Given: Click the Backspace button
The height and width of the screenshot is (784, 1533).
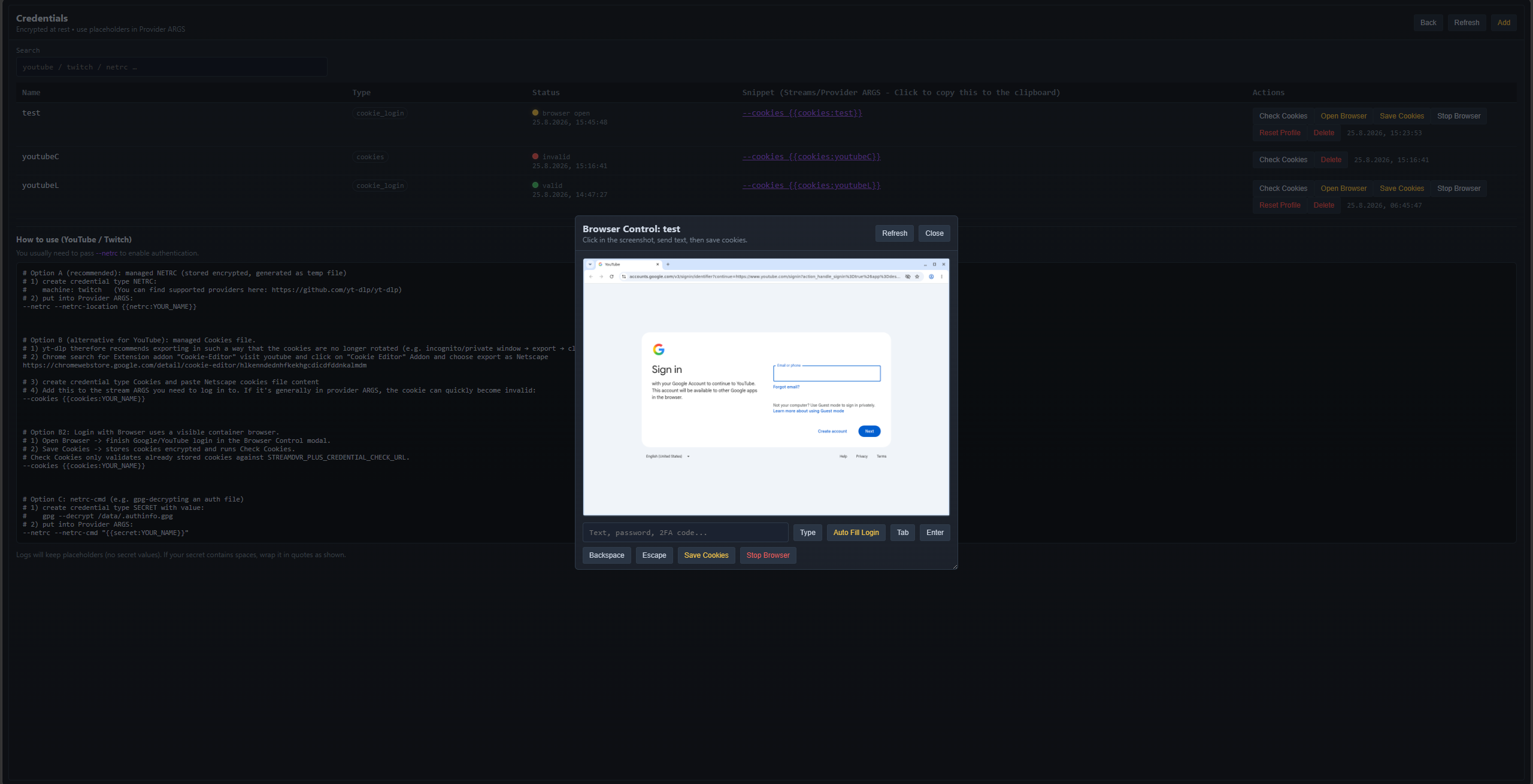Looking at the screenshot, I should pos(607,555).
